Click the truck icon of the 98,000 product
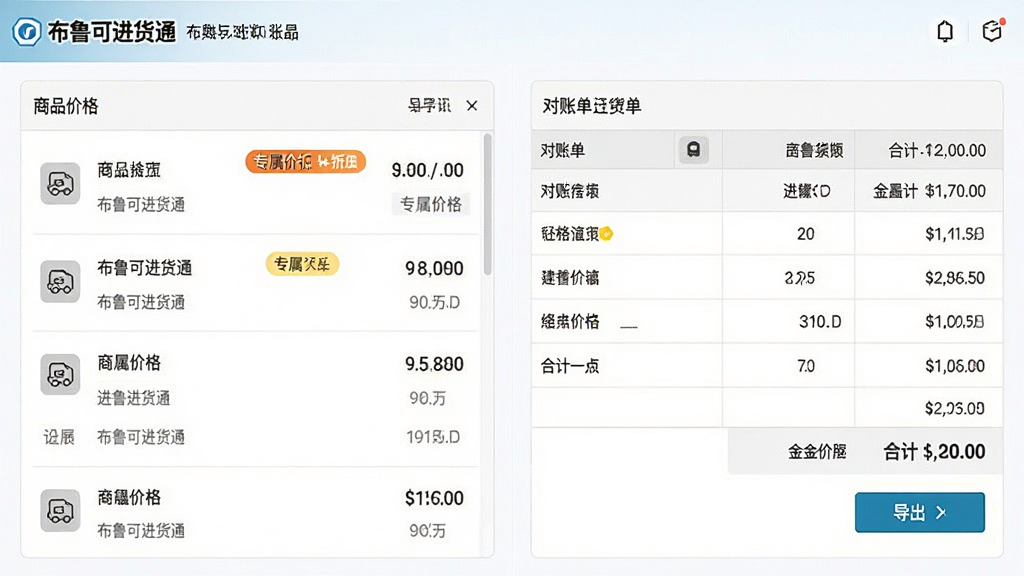1024x576 pixels. [x=60, y=281]
